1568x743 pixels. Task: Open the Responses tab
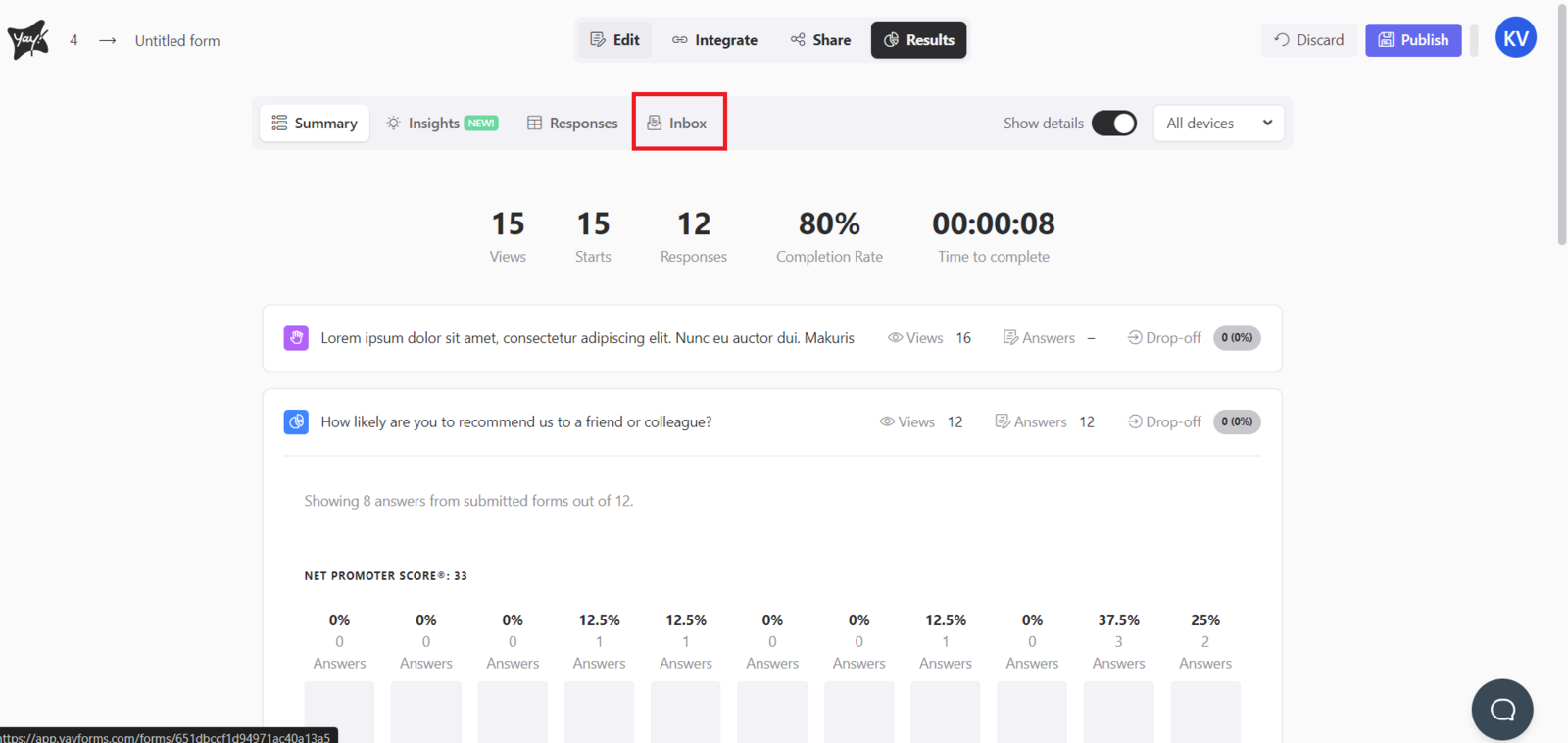(x=572, y=124)
